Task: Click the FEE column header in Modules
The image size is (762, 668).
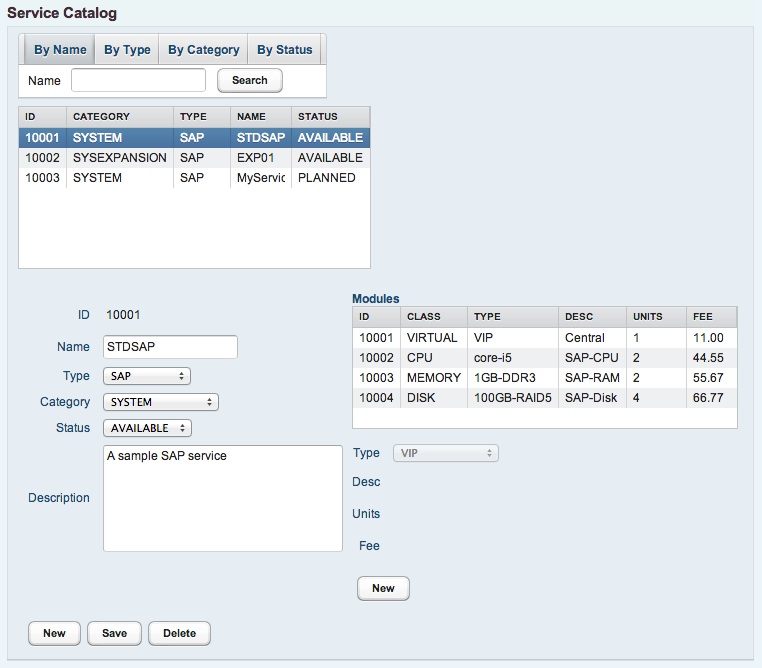Action: tap(711, 316)
